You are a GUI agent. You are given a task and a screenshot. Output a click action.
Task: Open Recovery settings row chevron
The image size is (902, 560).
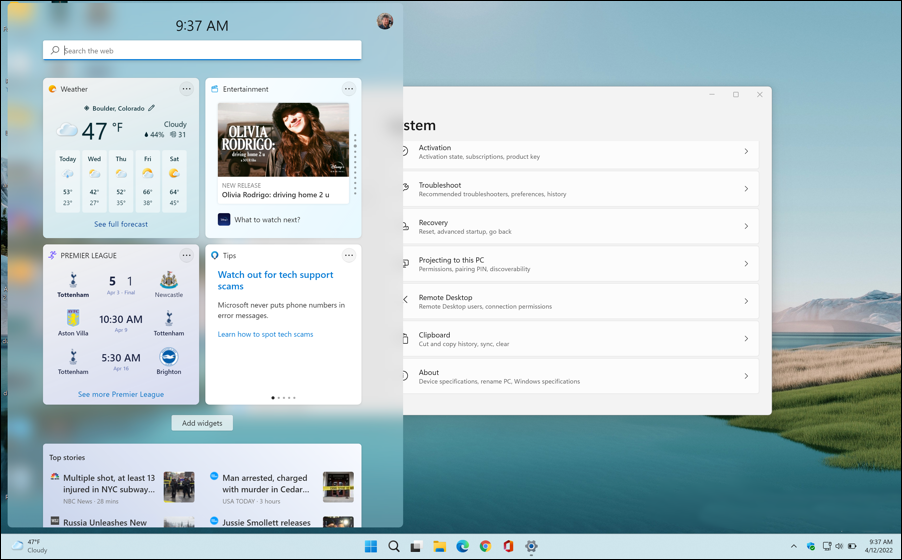pyautogui.click(x=746, y=226)
